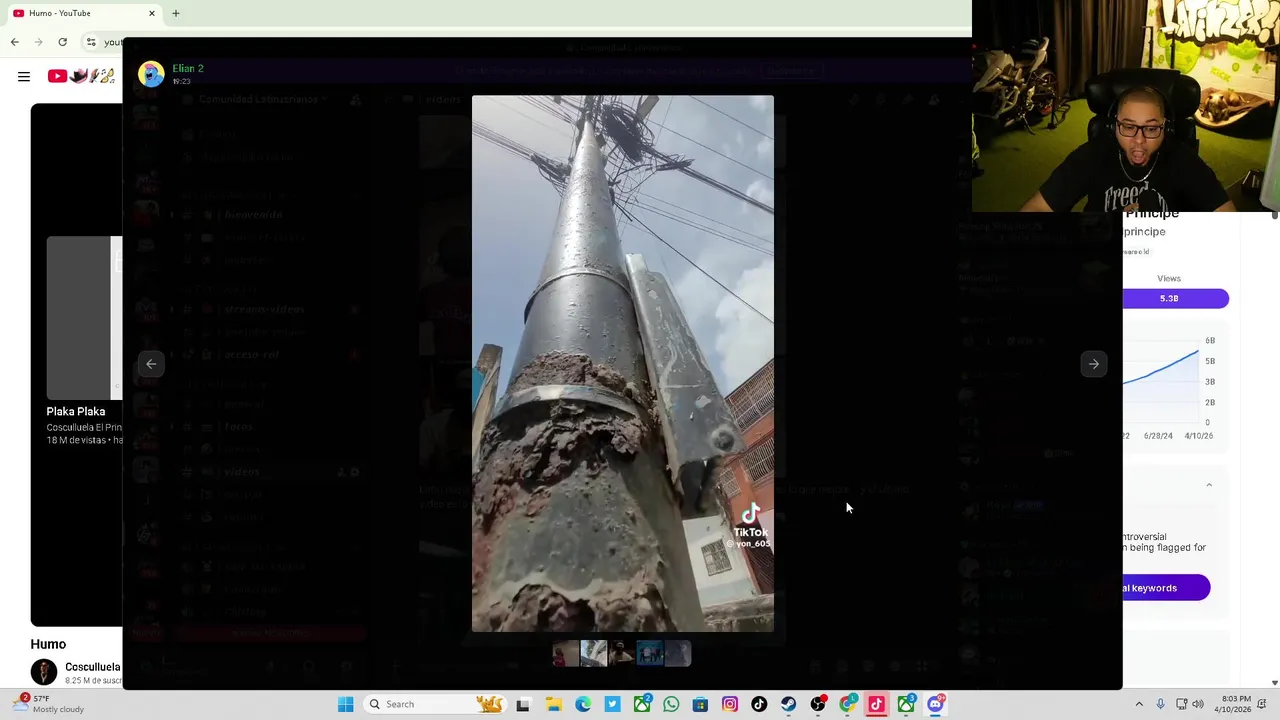The width and height of the screenshot is (1280, 720).
Task: Open Steam from the taskbar
Action: tap(789, 704)
